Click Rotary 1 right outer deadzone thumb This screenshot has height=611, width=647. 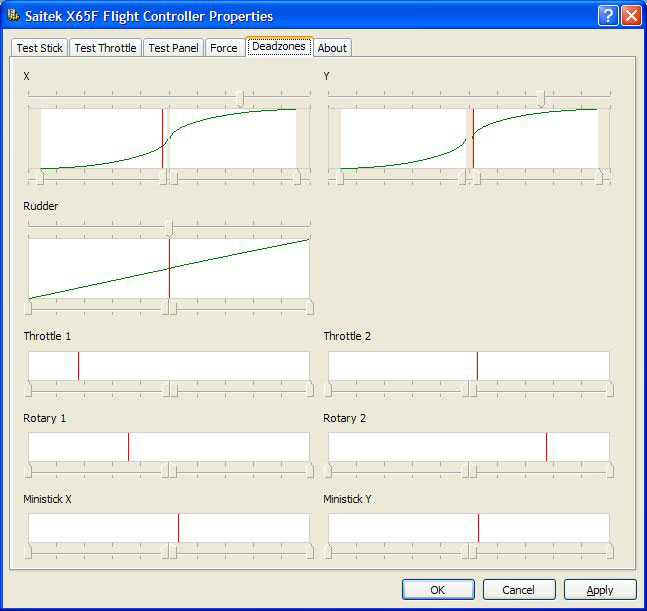310,470
